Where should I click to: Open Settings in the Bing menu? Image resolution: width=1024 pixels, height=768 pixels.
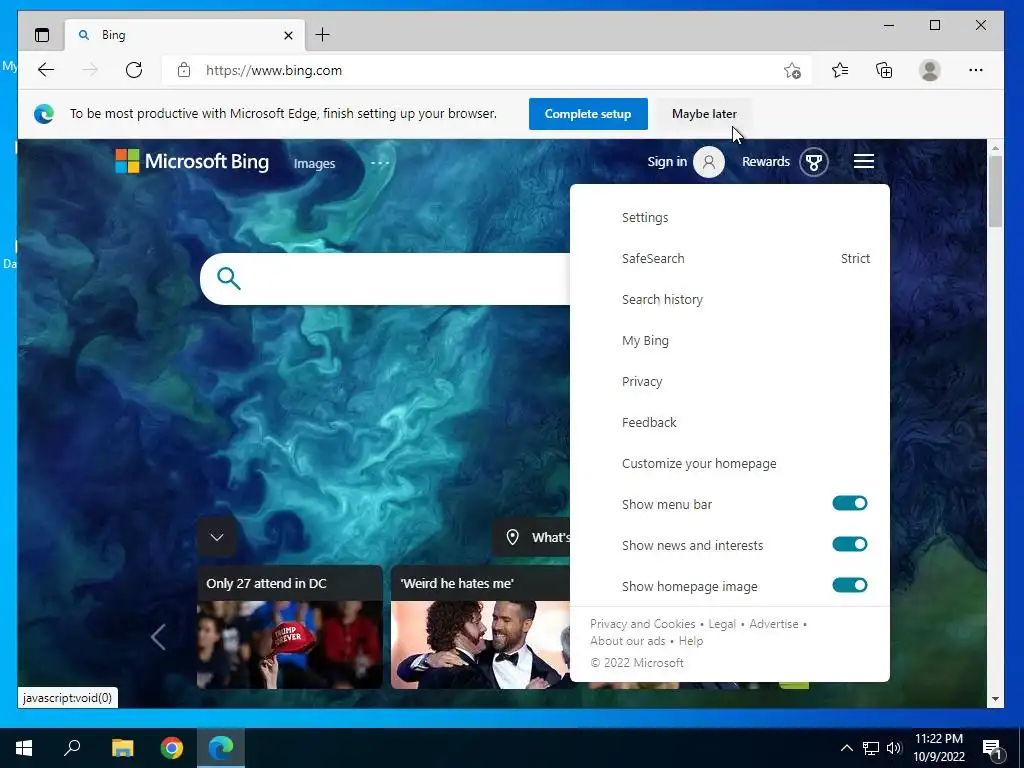coord(645,217)
